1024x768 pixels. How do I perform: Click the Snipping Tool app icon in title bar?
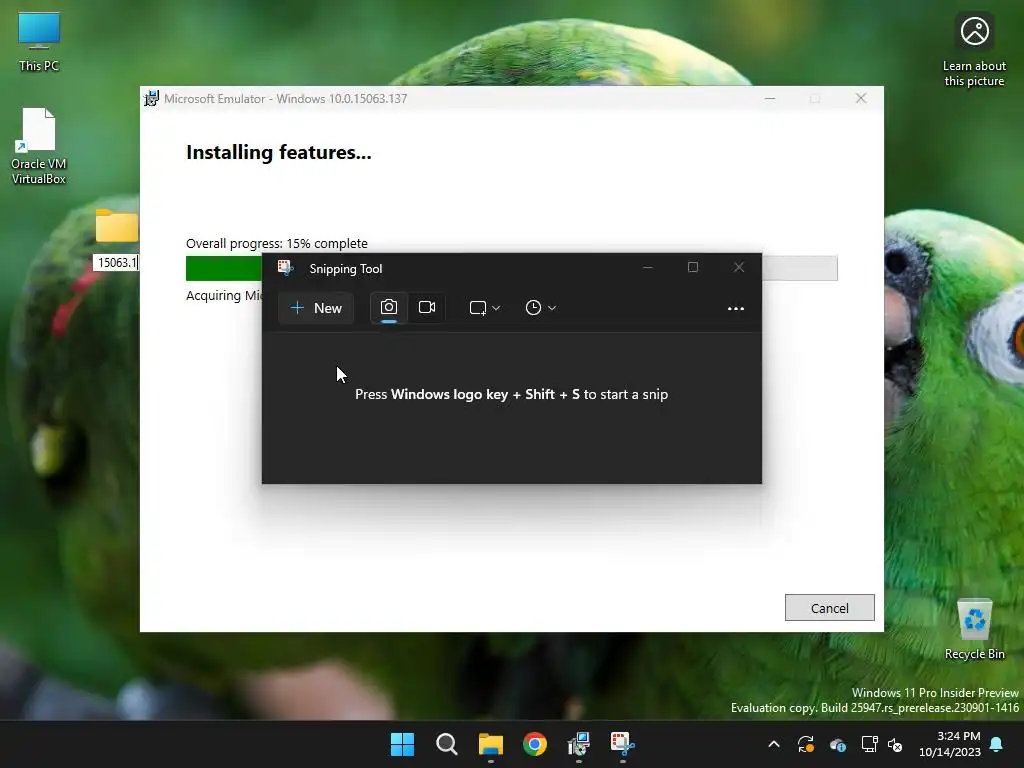285,268
